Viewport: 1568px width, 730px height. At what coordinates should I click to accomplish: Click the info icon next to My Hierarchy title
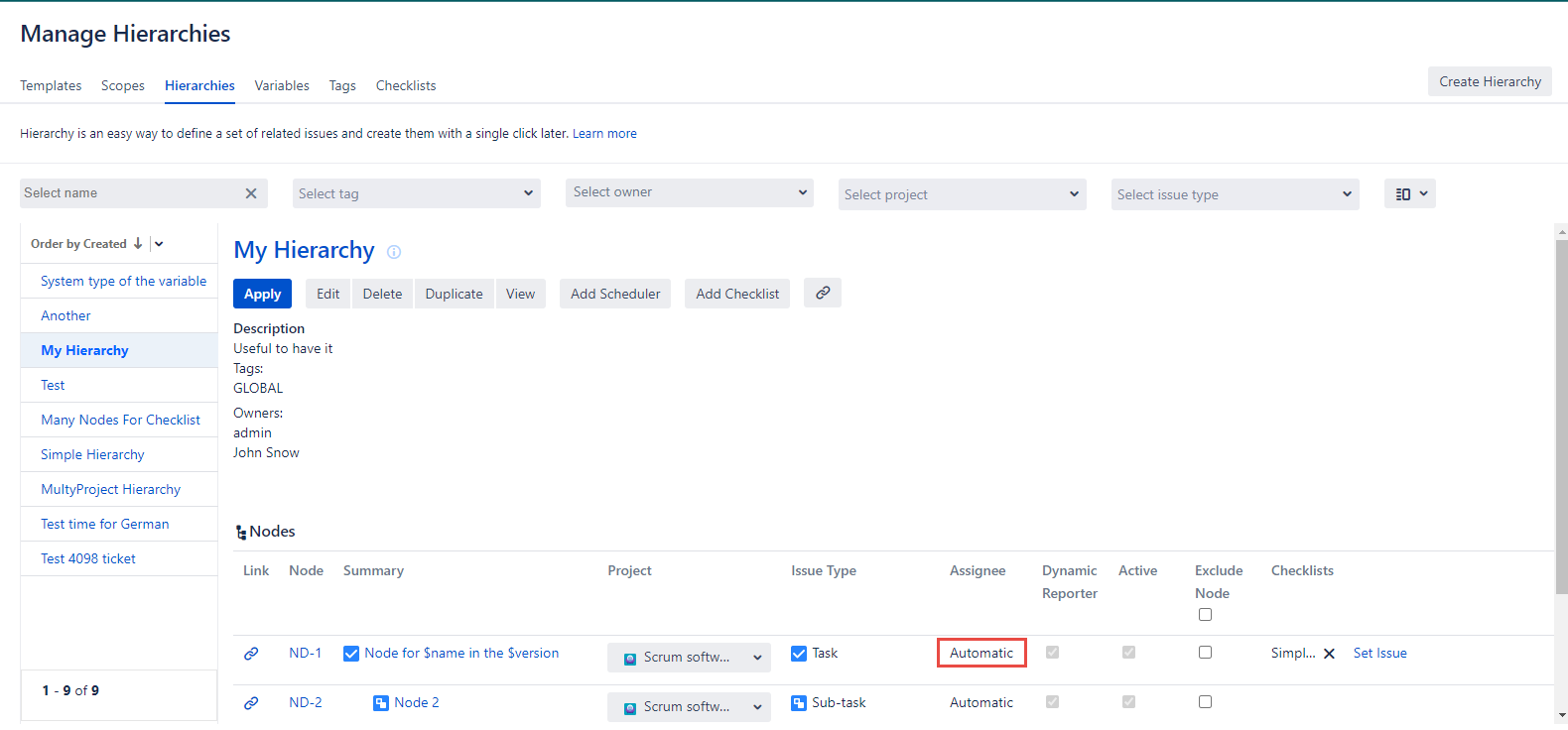pos(394,252)
